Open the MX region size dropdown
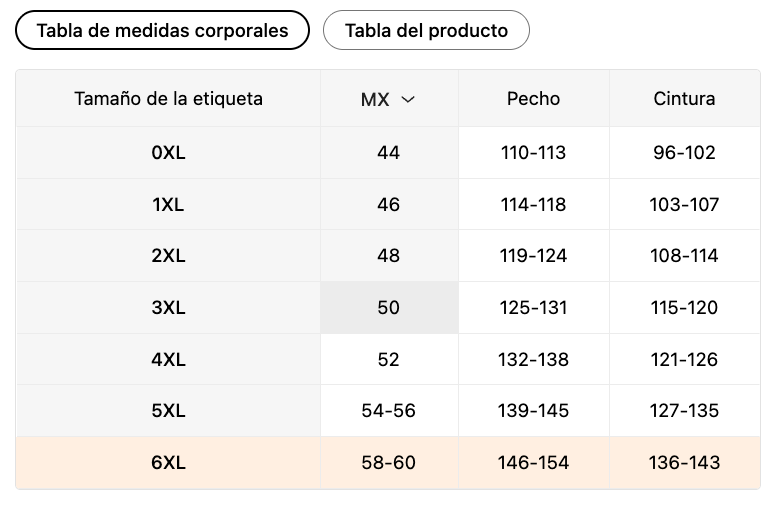This screenshot has width=776, height=514. (x=388, y=99)
